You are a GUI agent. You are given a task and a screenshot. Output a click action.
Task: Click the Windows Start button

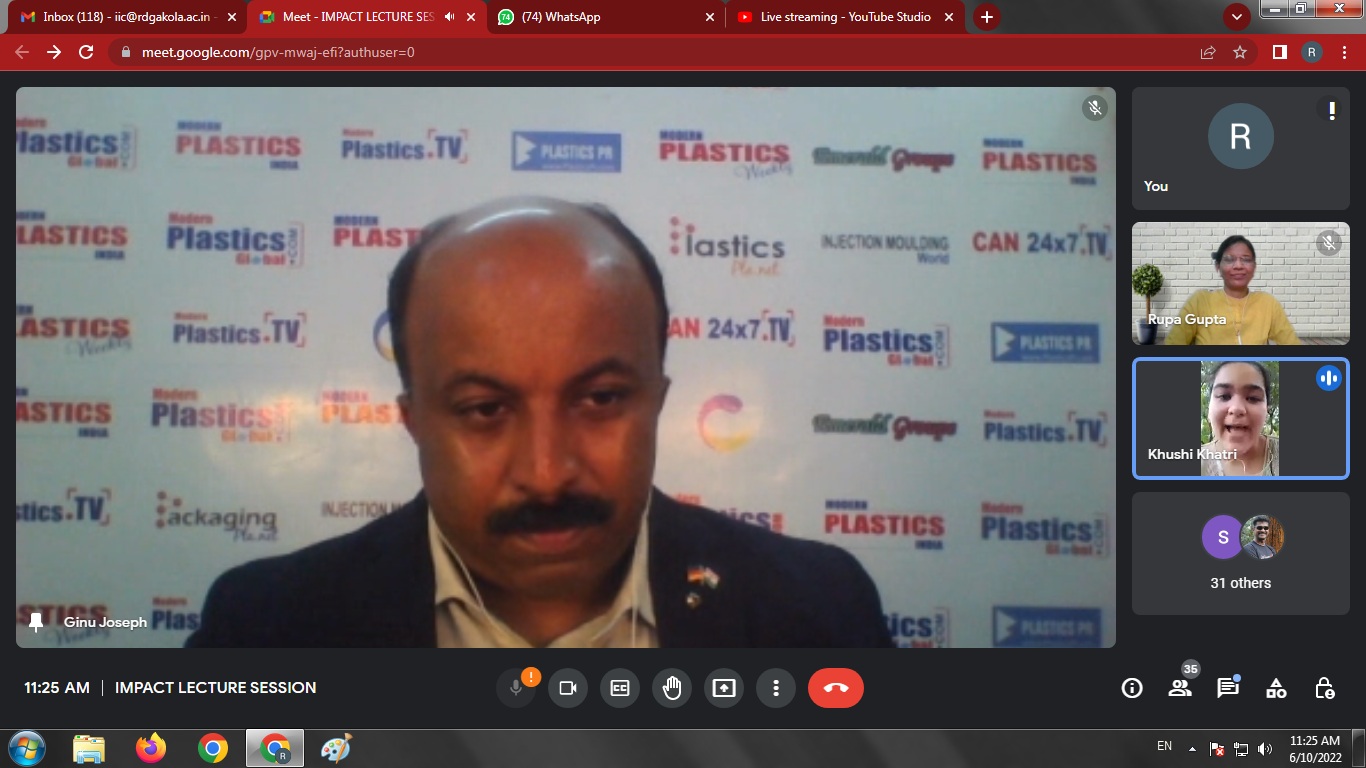point(26,748)
